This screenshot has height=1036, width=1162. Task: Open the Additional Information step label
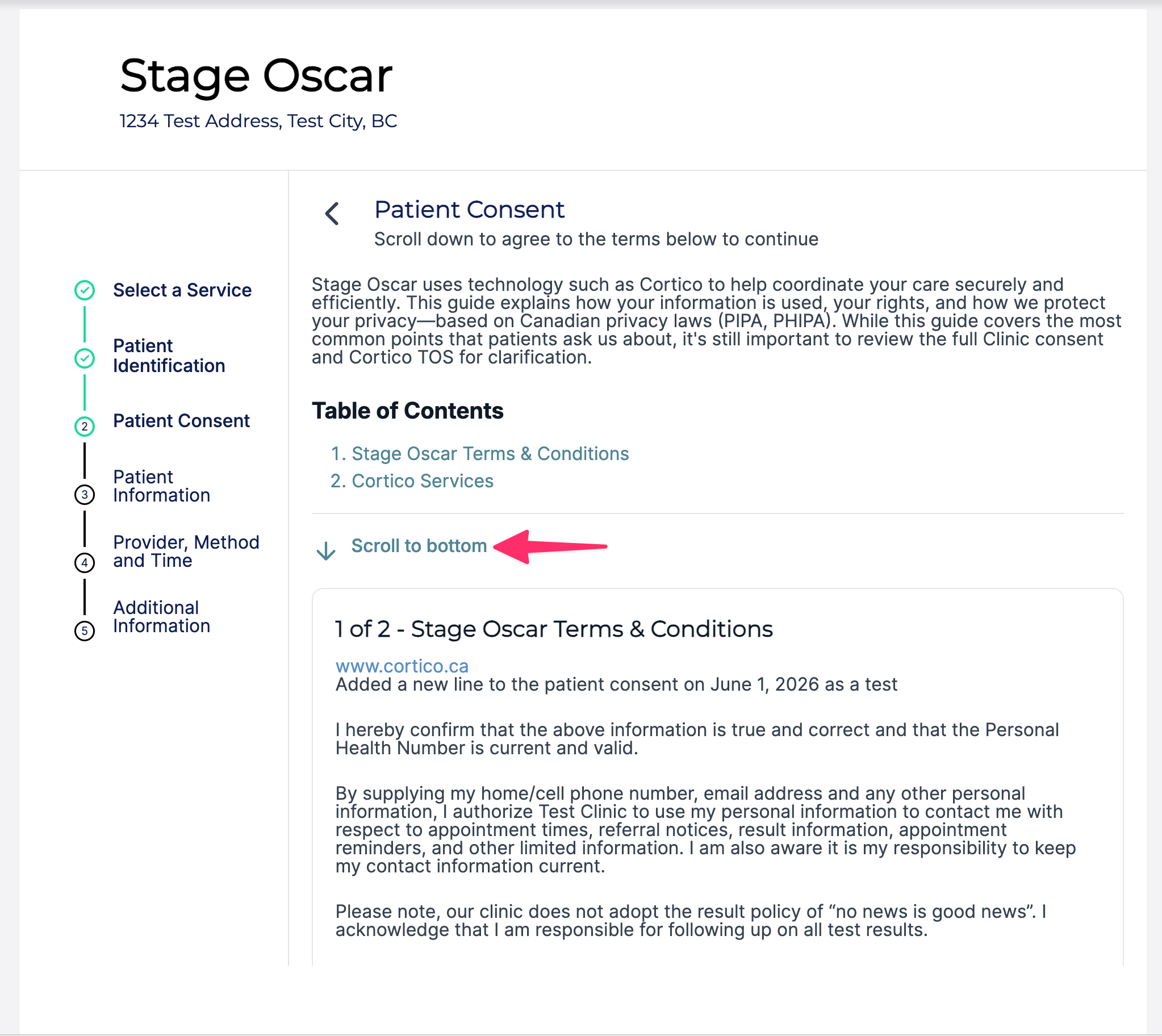click(162, 617)
